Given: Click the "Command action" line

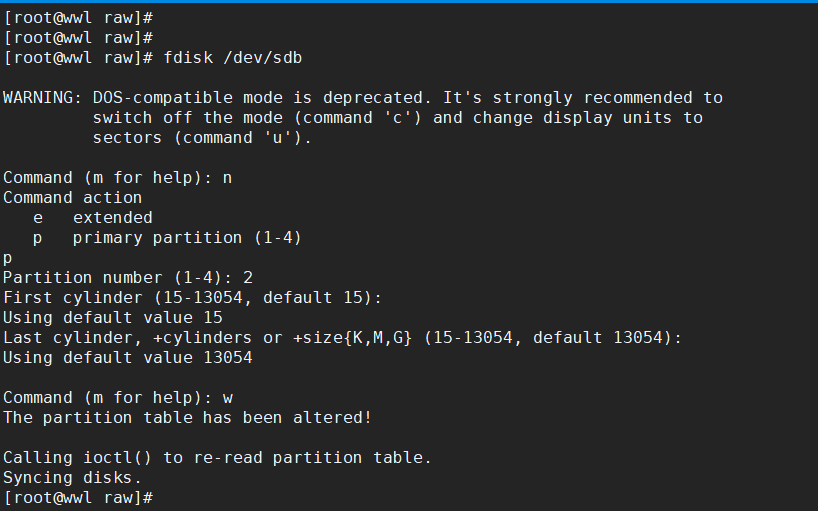Looking at the screenshot, I should tap(72, 198).
